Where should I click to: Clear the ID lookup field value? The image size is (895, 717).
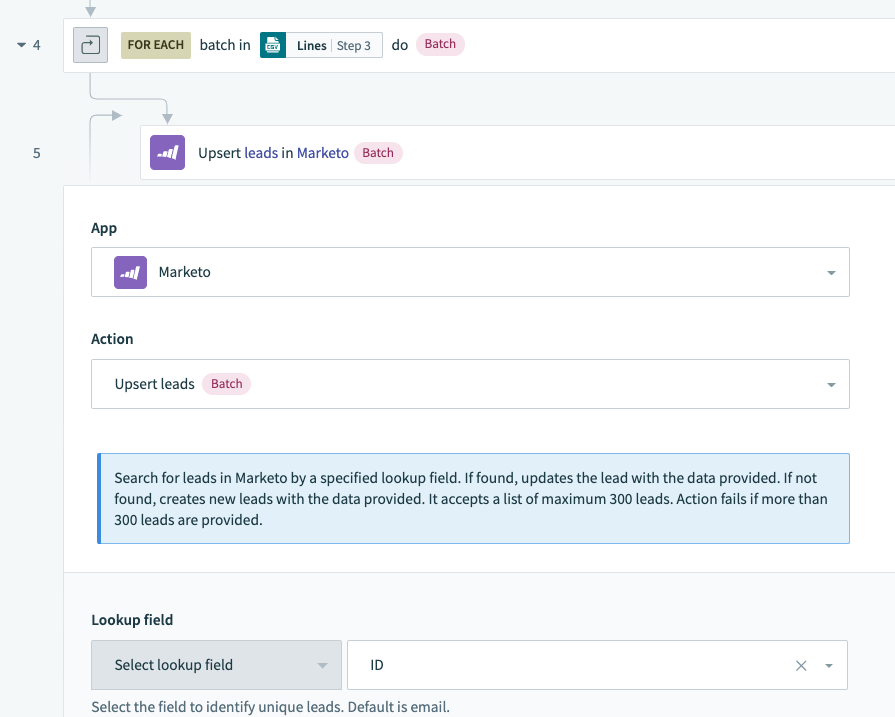coord(801,666)
